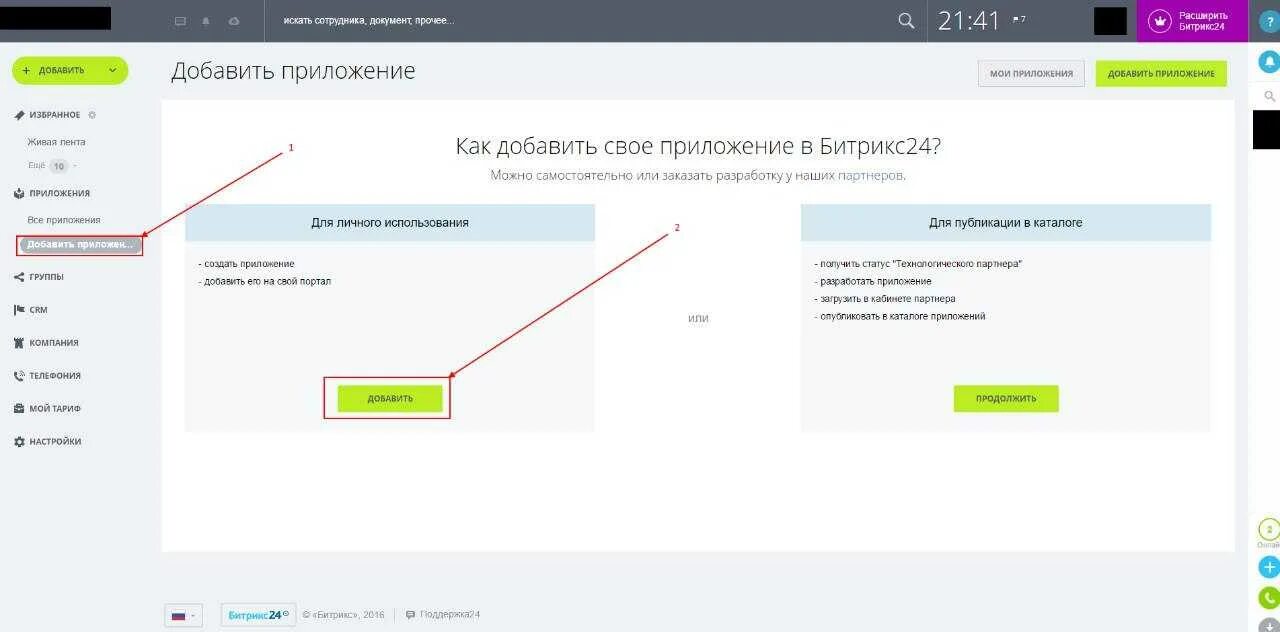Open Живая лента in sidebar

tap(56, 142)
